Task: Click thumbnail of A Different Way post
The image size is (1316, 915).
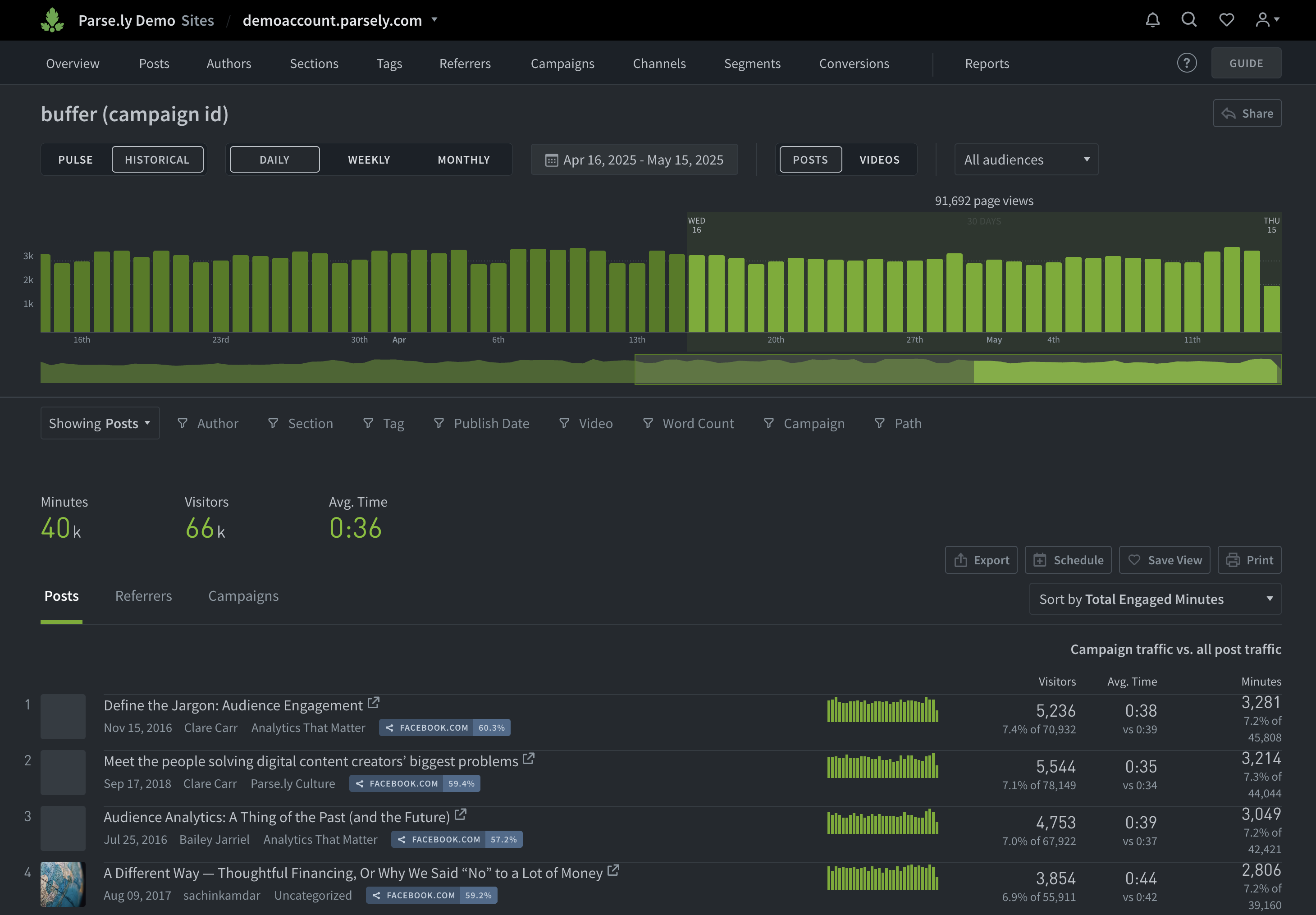Action: [63, 884]
